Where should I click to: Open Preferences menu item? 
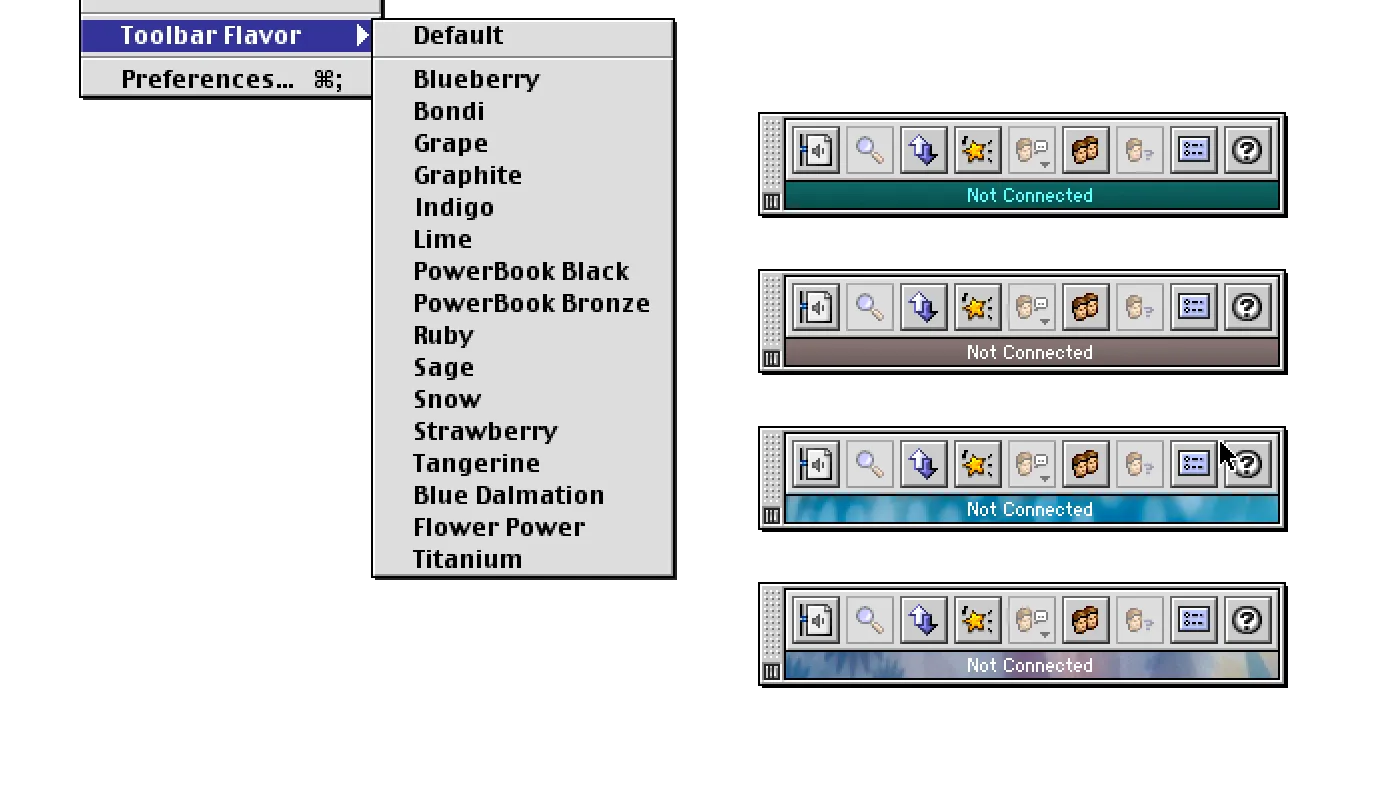[x=227, y=80]
